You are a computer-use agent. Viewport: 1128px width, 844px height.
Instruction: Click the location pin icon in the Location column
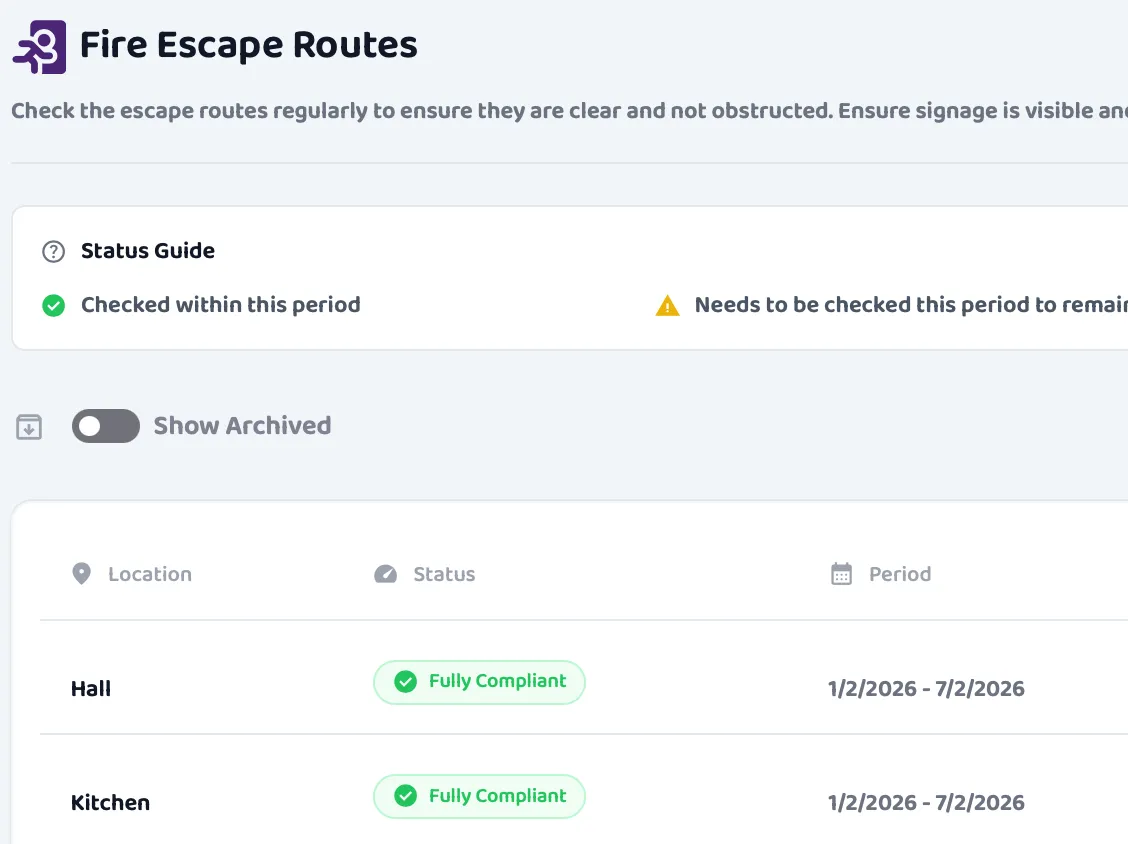click(x=81, y=573)
